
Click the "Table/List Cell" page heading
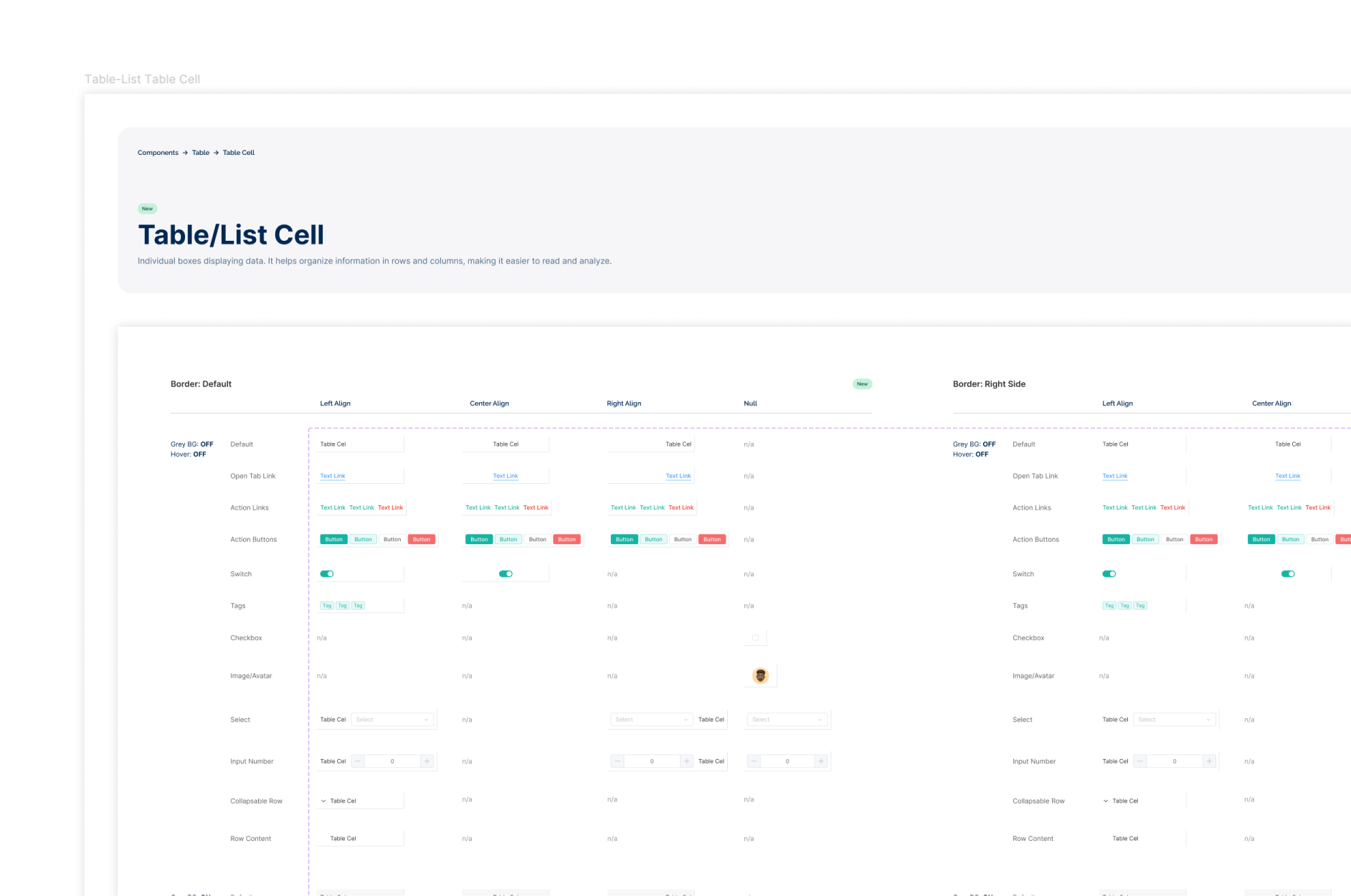231,235
